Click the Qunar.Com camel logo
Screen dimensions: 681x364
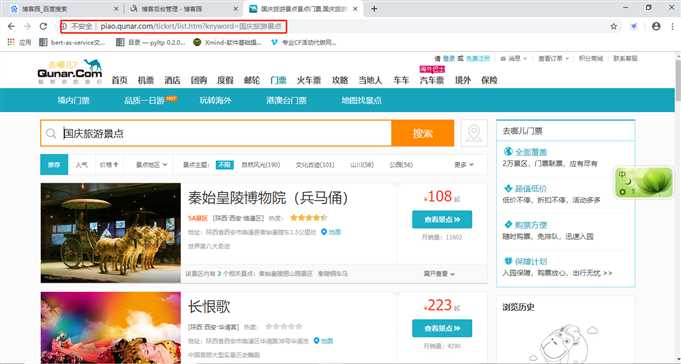pos(69,71)
